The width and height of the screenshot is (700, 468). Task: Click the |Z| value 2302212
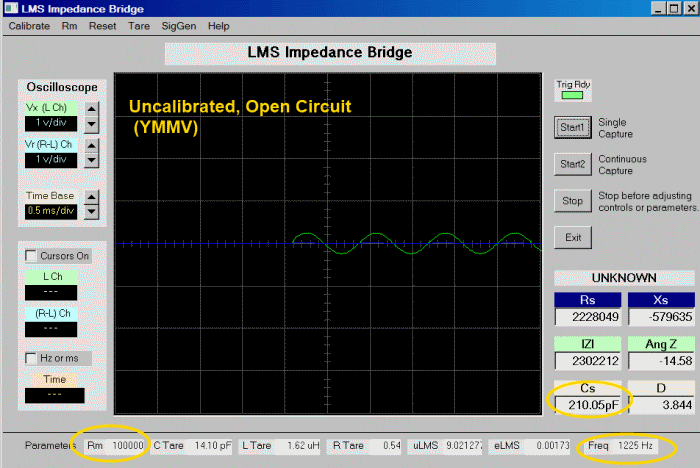click(588, 361)
